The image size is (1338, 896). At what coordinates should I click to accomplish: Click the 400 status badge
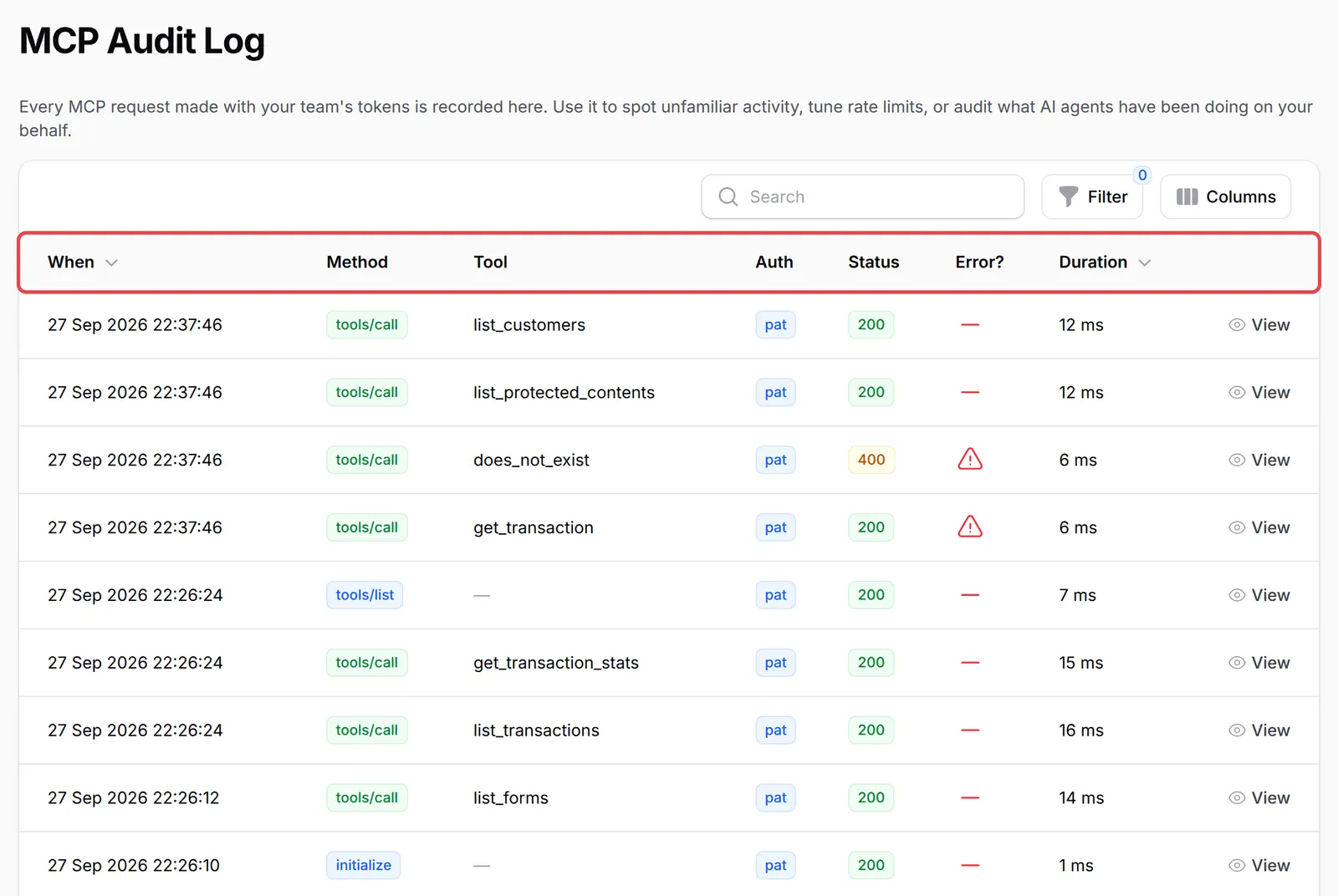pos(871,460)
